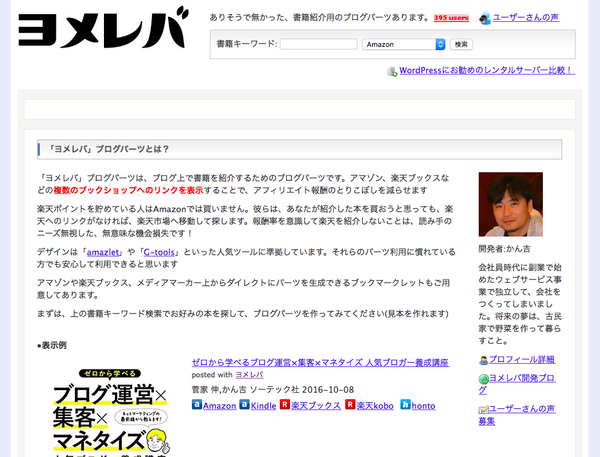Click the book cover image
The width and height of the screenshot is (600, 457).
[x=111, y=413]
